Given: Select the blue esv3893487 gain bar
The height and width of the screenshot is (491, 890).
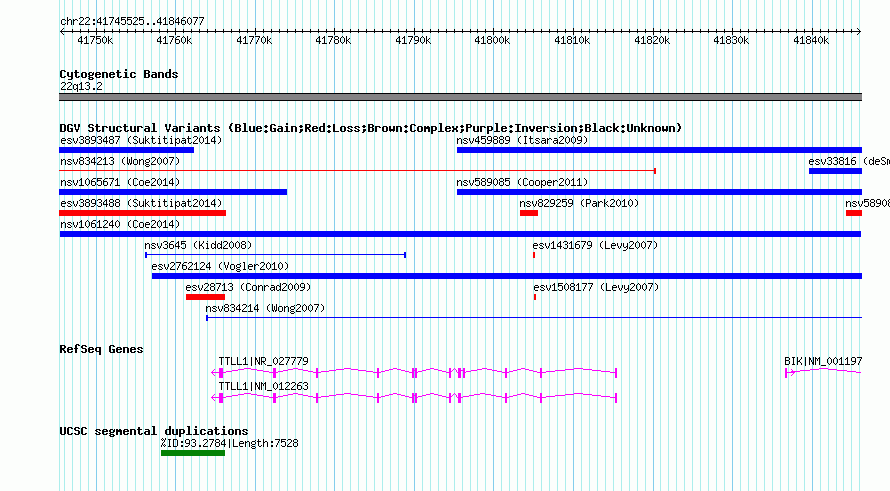Looking at the screenshot, I should pos(127,150).
